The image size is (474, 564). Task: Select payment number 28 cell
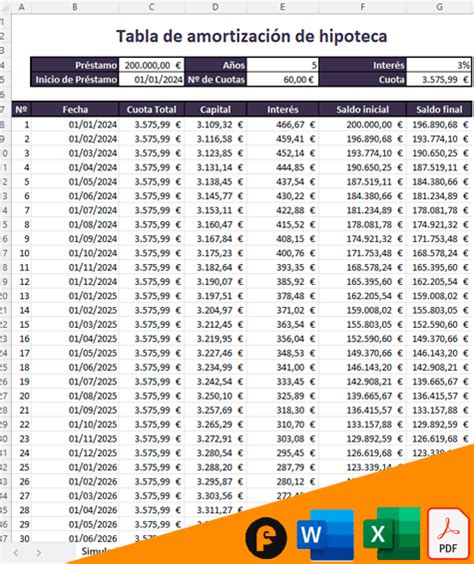[22, 510]
